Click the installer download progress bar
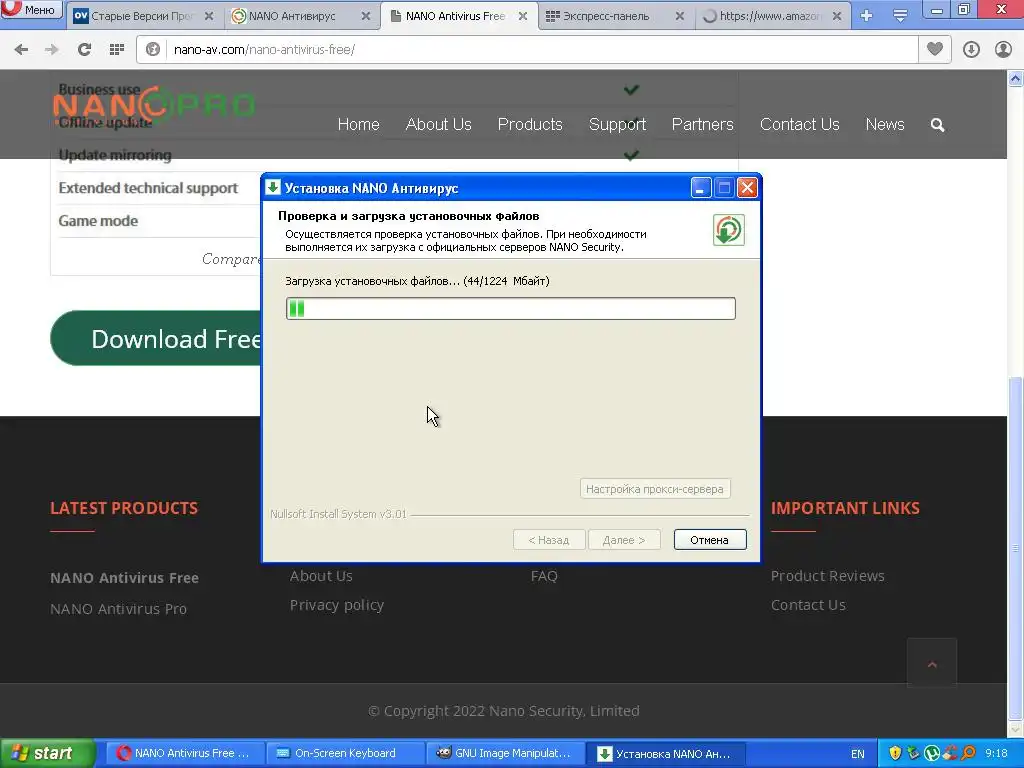Viewport: 1024px width, 768px height. (x=511, y=308)
